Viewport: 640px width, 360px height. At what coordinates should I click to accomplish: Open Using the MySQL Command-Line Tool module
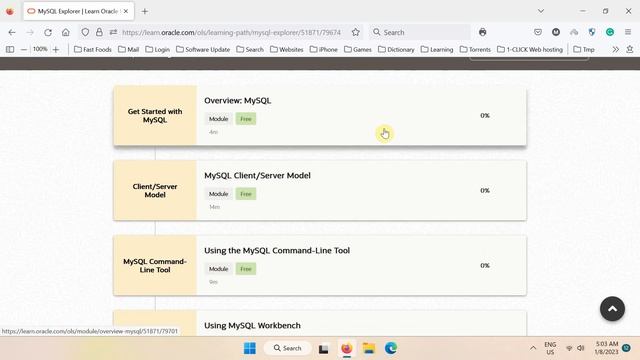click(x=277, y=251)
